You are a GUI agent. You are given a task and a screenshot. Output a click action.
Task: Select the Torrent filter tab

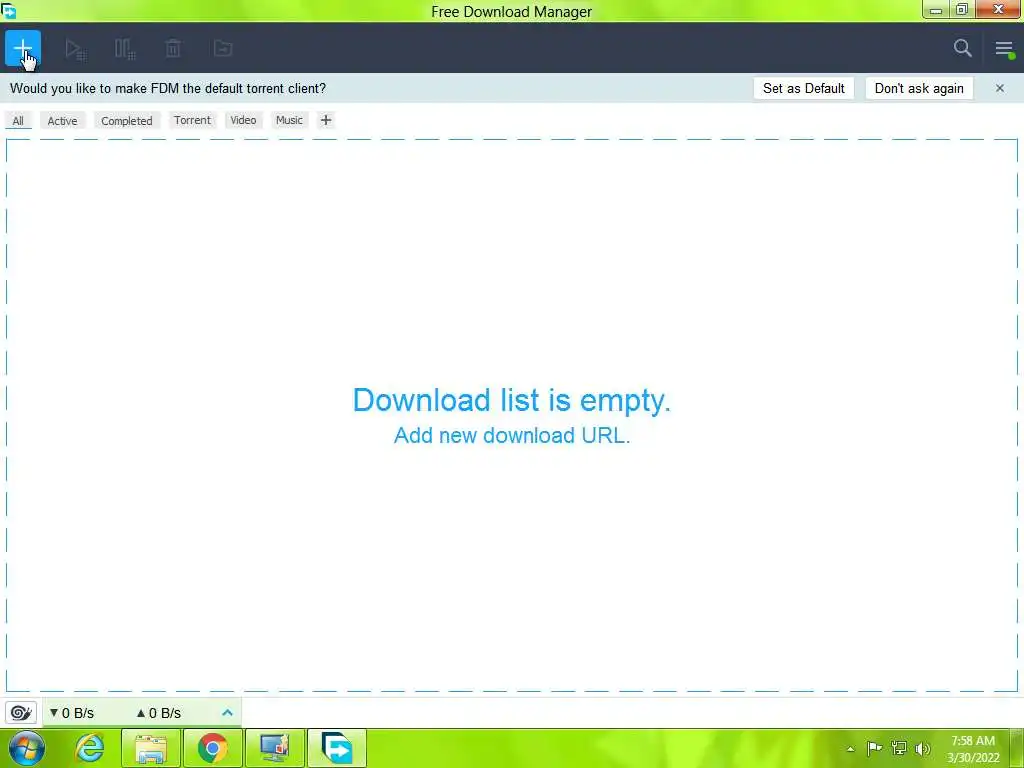tap(193, 120)
